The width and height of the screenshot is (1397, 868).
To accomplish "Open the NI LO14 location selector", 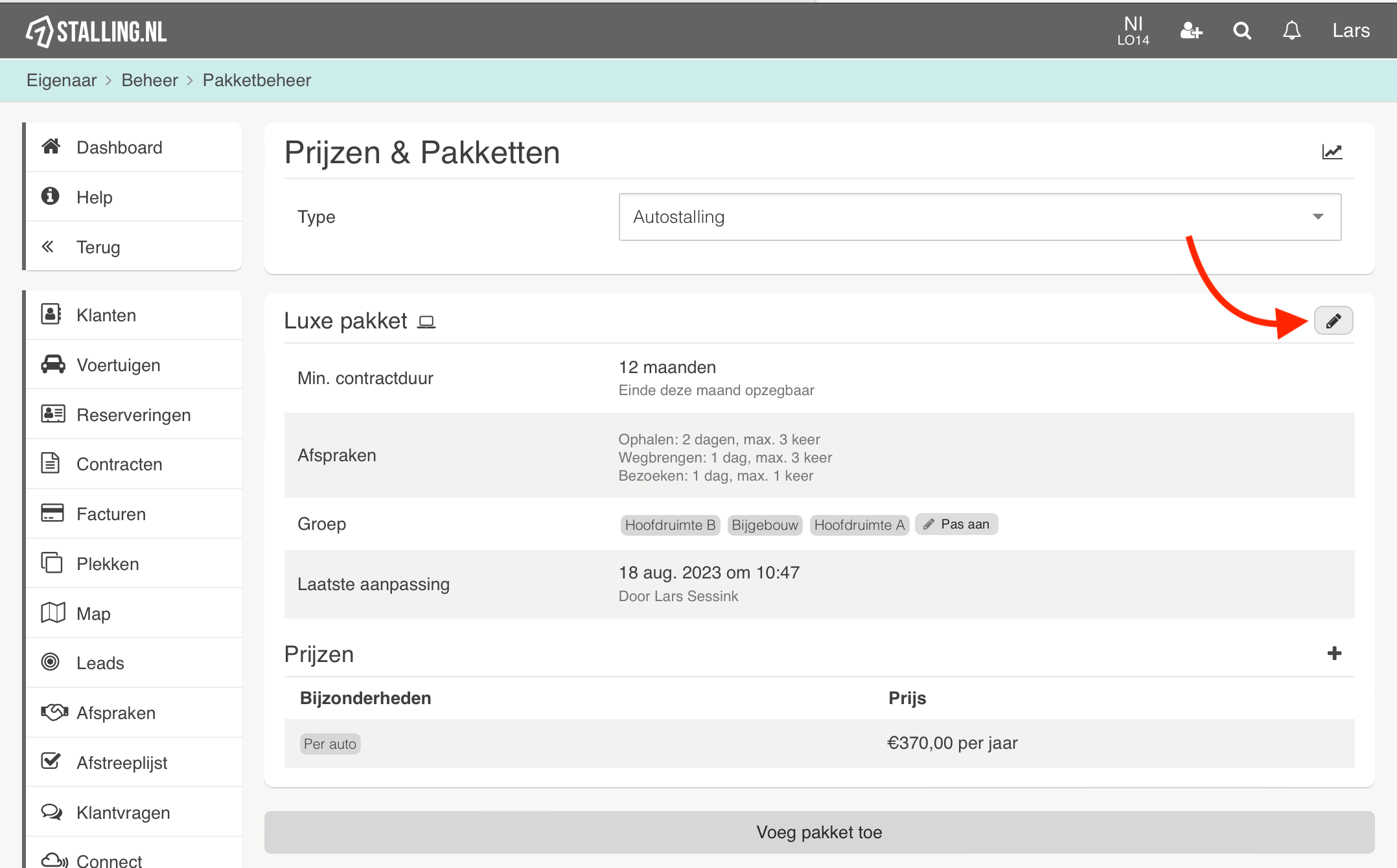I will point(1133,30).
